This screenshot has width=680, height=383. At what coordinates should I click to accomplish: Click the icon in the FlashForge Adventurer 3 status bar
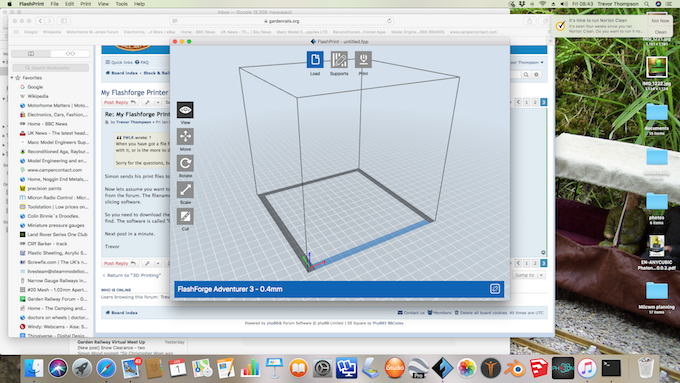click(495, 289)
